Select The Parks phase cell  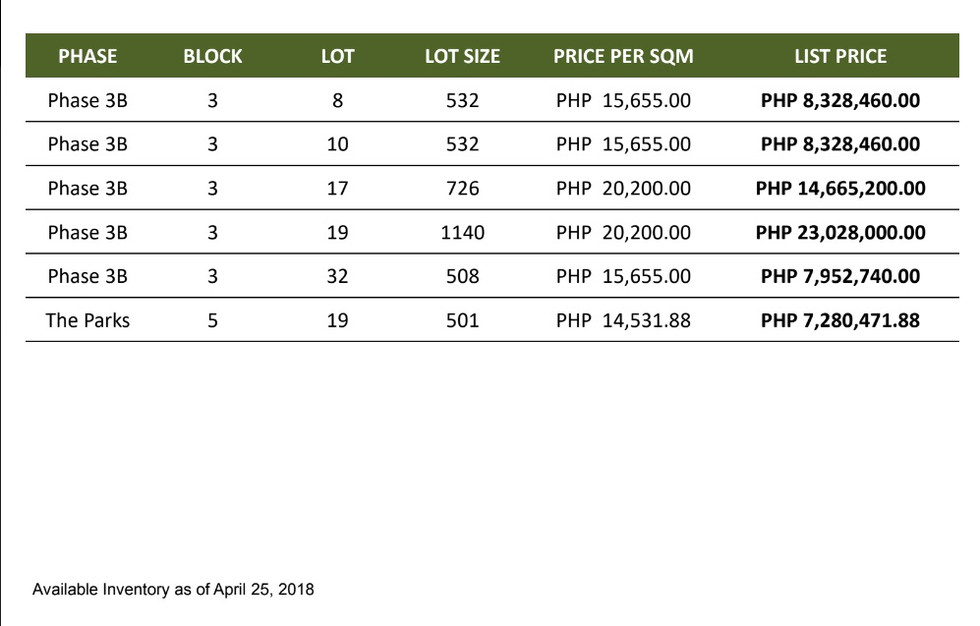(x=88, y=320)
